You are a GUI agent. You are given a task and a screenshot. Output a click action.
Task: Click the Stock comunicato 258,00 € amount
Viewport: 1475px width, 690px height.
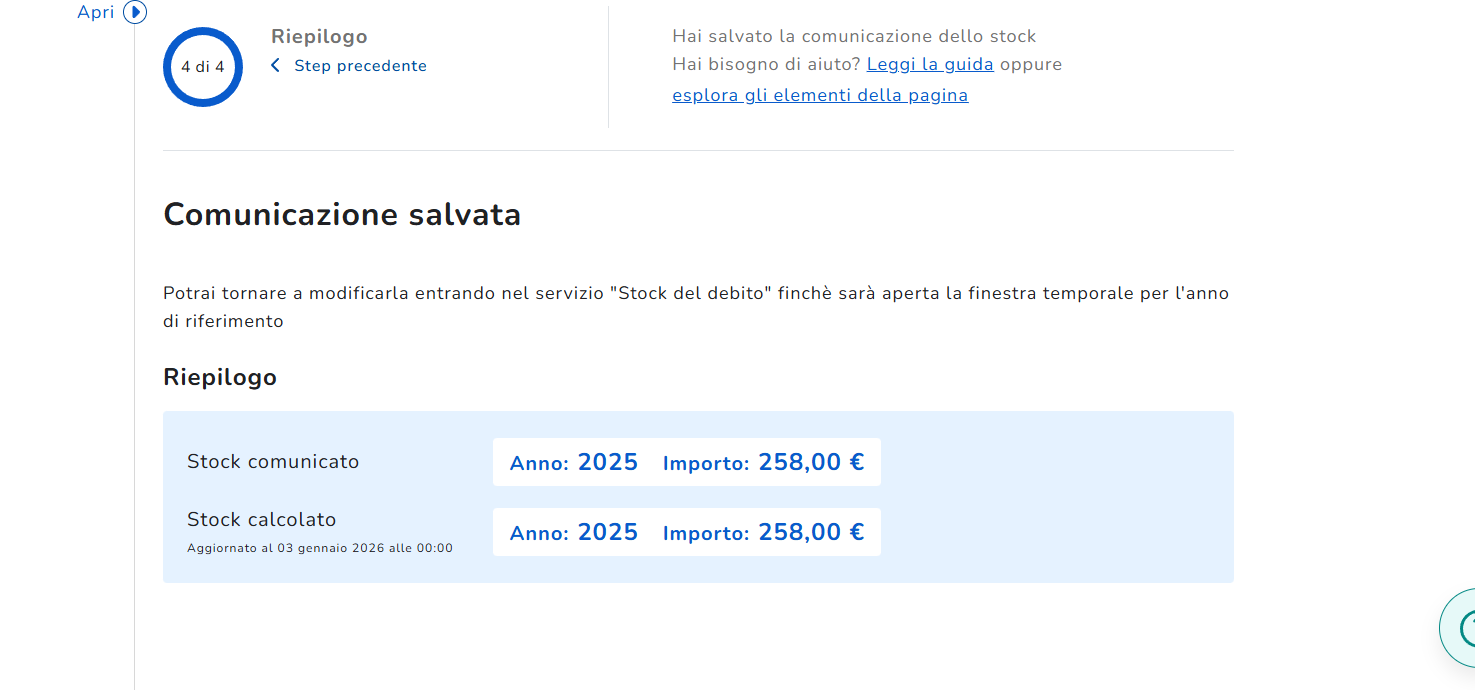811,462
